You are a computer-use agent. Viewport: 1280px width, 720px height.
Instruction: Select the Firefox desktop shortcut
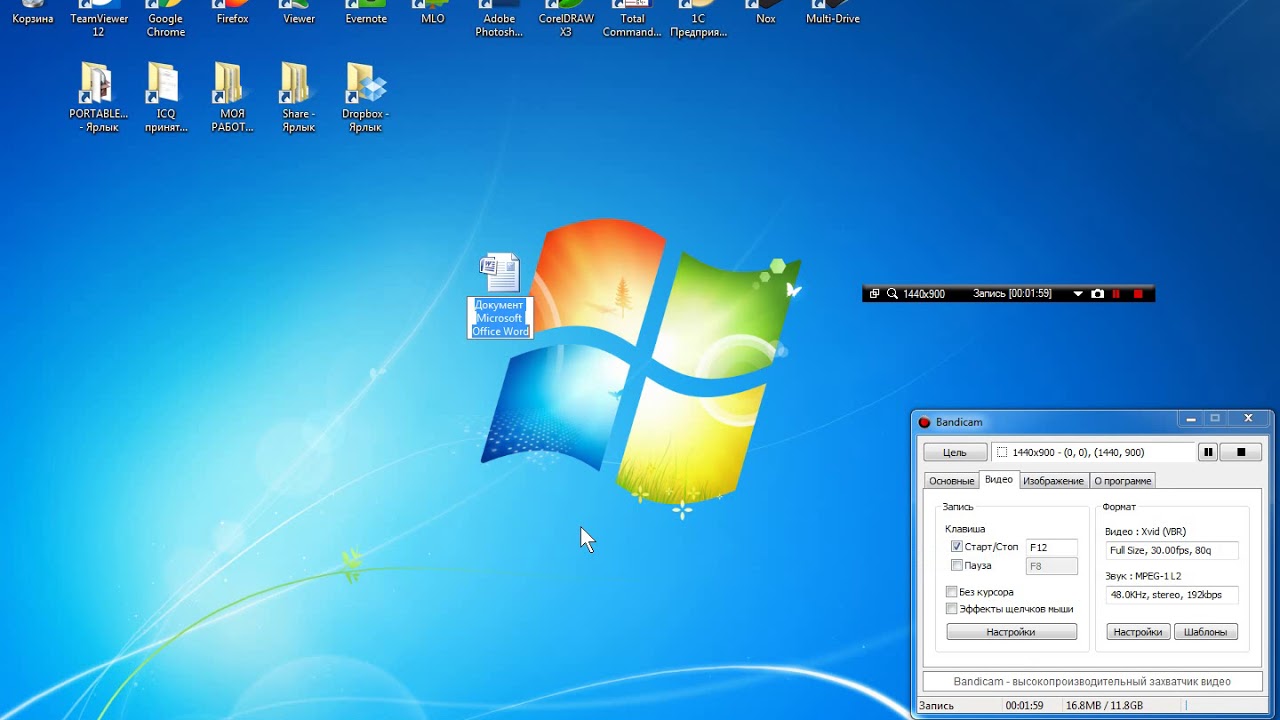[x=232, y=12]
